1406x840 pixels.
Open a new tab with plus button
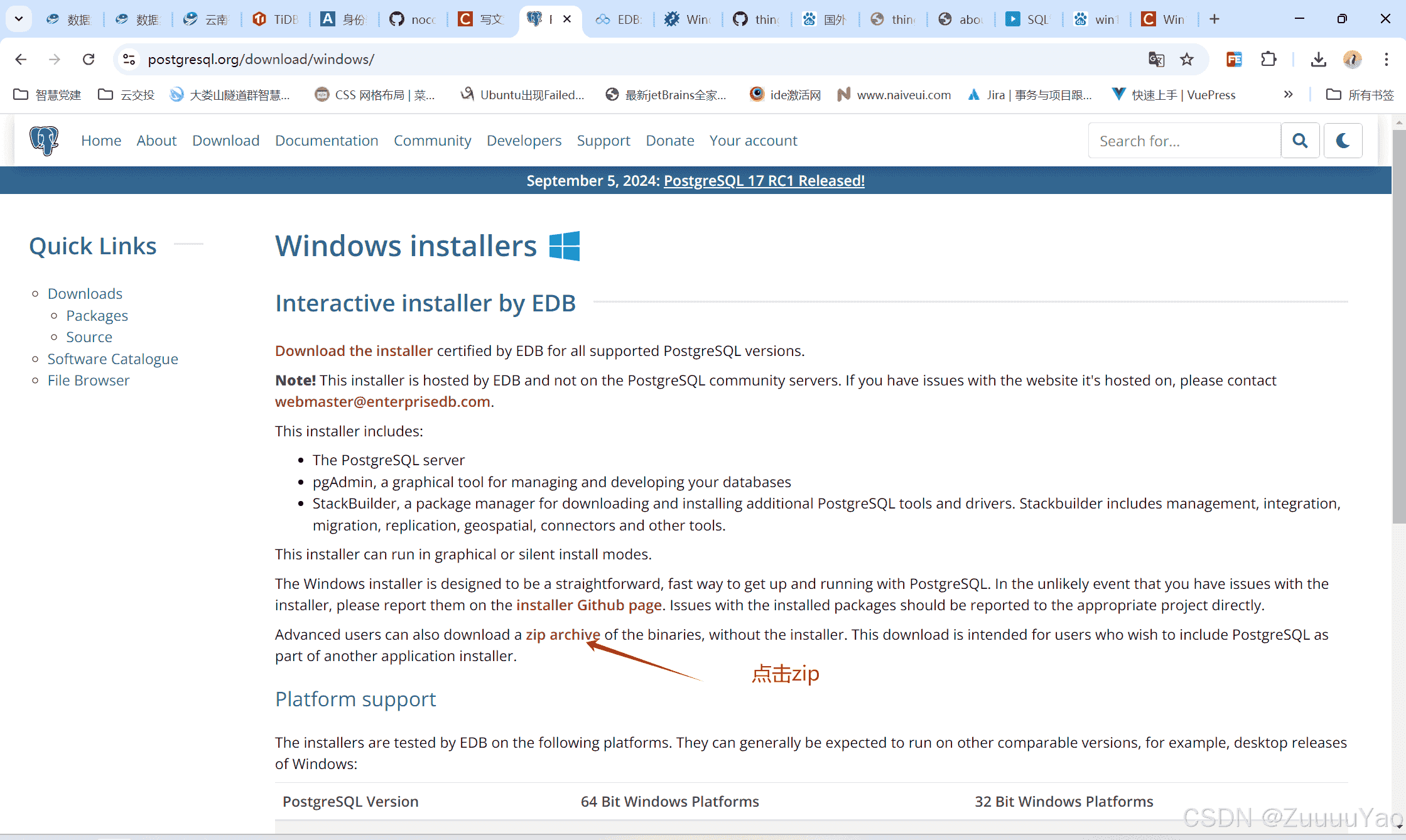[1214, 19]
